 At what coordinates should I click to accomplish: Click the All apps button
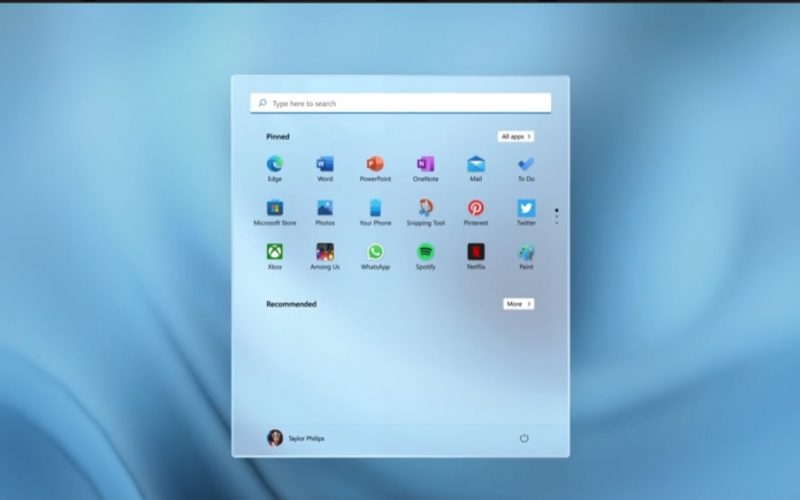coord(516,136)
